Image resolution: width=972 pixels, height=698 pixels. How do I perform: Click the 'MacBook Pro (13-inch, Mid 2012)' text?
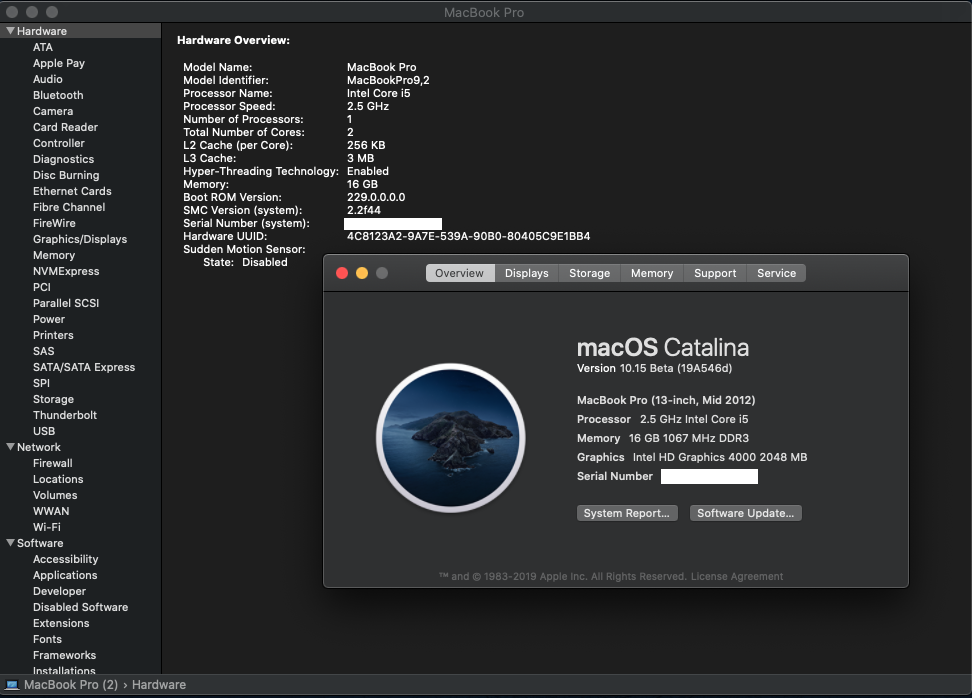click(666, 400)
